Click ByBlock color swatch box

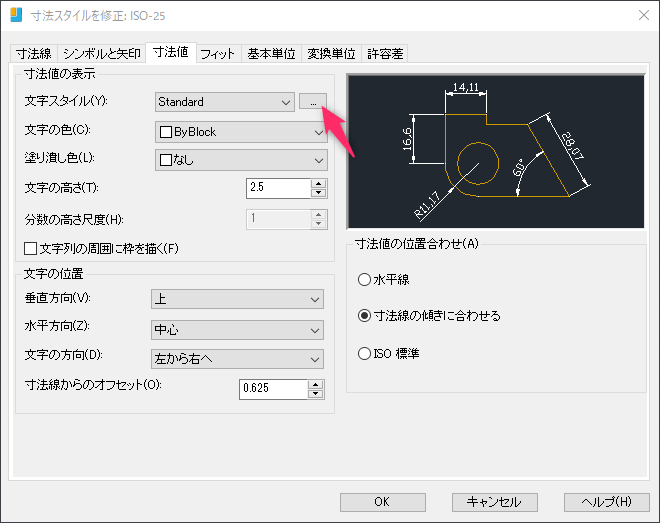click(166, 132)
